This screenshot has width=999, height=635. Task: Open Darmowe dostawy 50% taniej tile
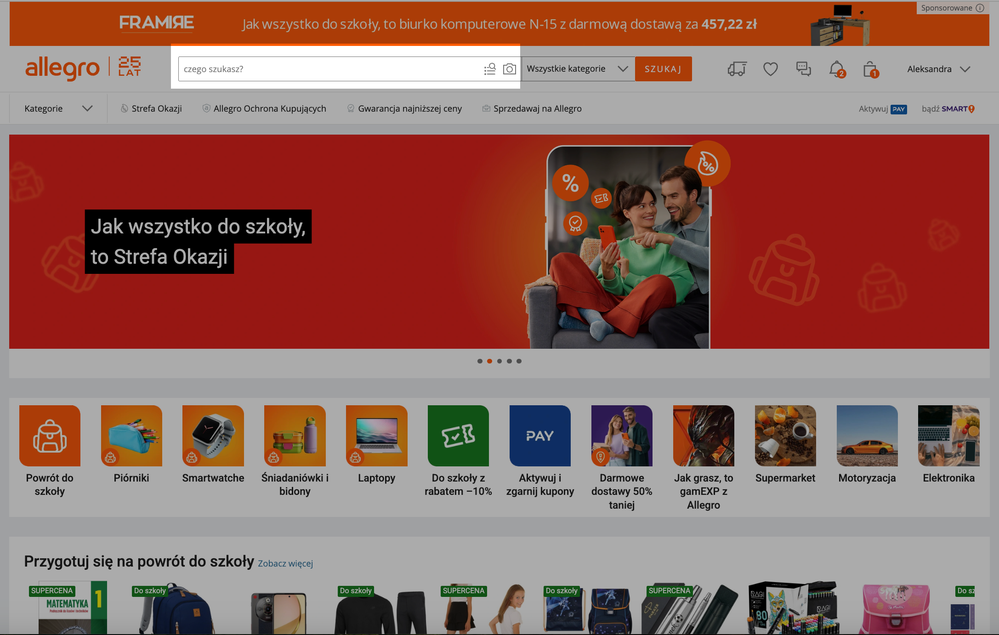(x=621, y=458)
